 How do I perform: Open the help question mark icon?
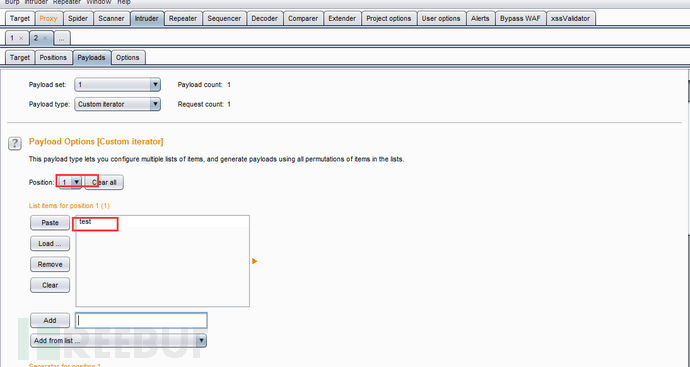coord(15,143)
